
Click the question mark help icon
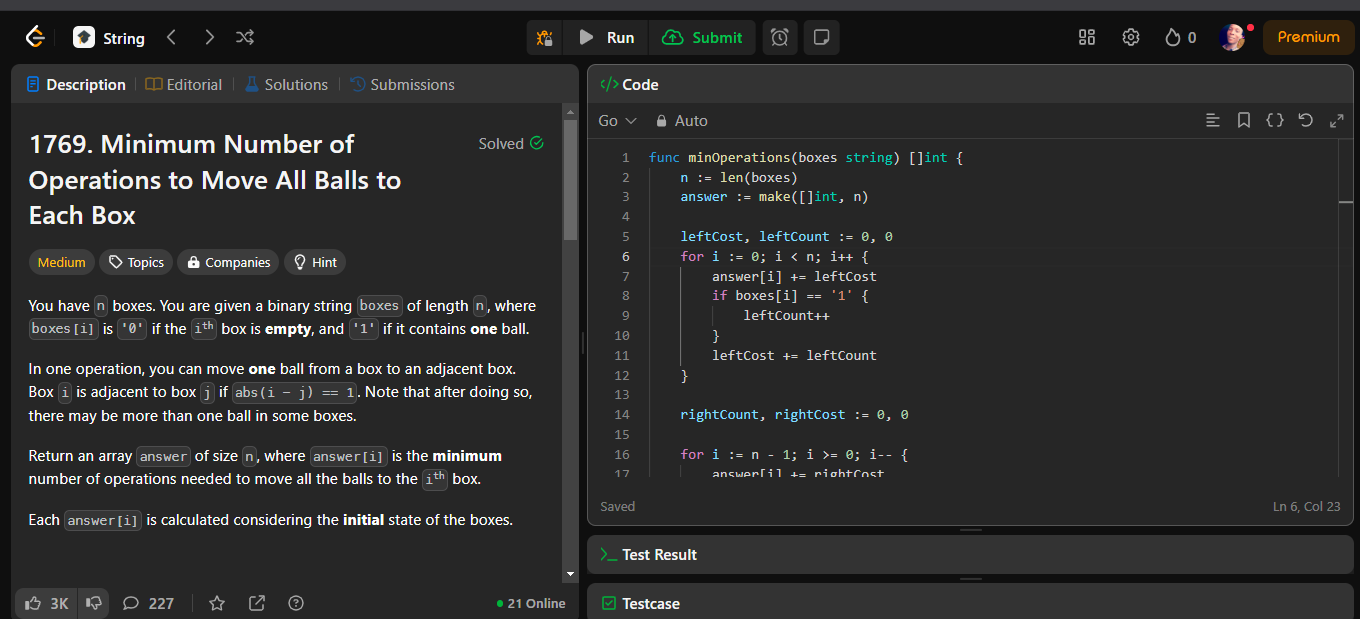[296, 603]
